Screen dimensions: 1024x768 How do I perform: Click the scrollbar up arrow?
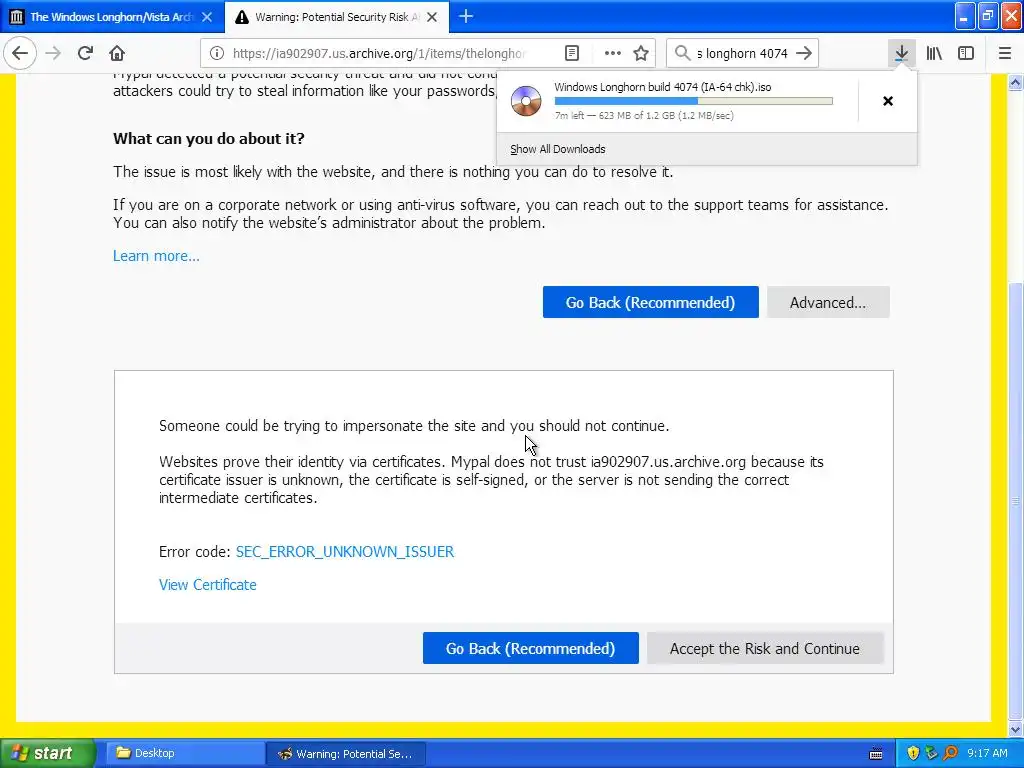pyautogui.click(x=1015, y=82)
